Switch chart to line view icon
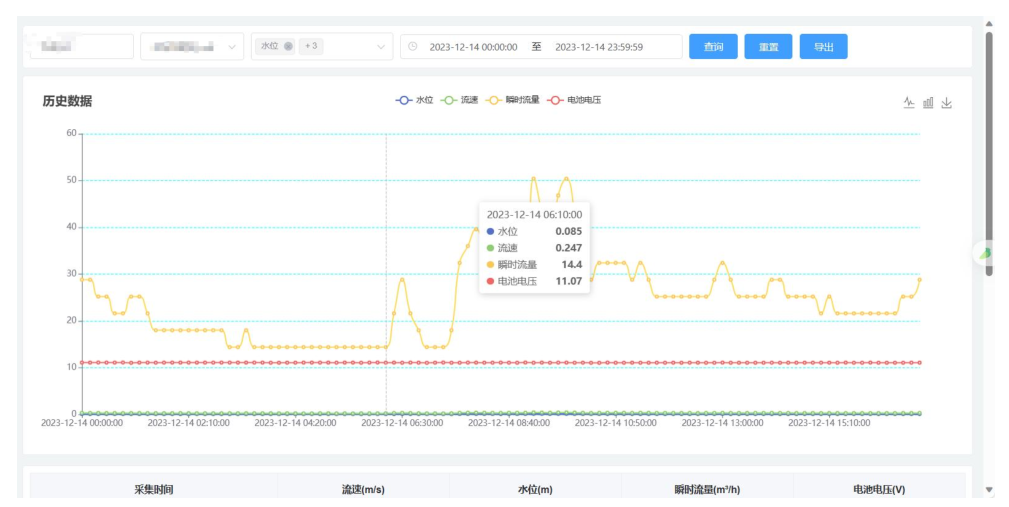The height and width of the screenshot is (507, 1009). 909,102
